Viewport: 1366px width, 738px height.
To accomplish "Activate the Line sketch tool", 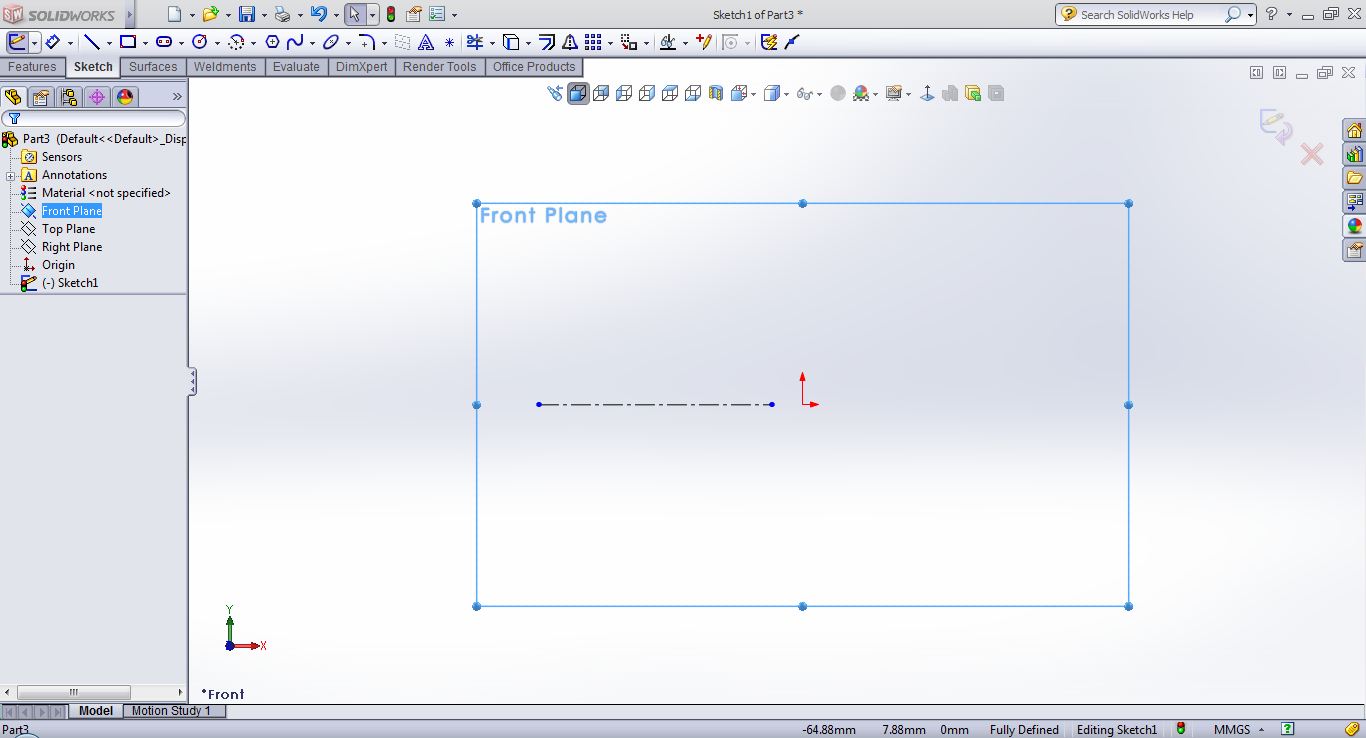I will pos(91,42).
